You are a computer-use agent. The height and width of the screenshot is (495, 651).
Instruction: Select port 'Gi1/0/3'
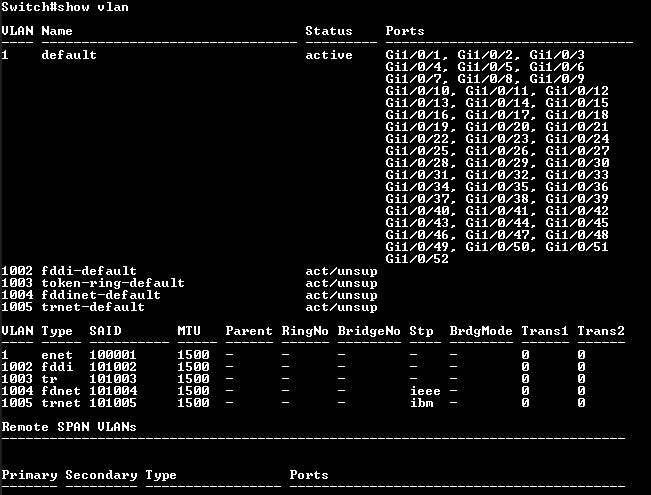tap(557, 55)
